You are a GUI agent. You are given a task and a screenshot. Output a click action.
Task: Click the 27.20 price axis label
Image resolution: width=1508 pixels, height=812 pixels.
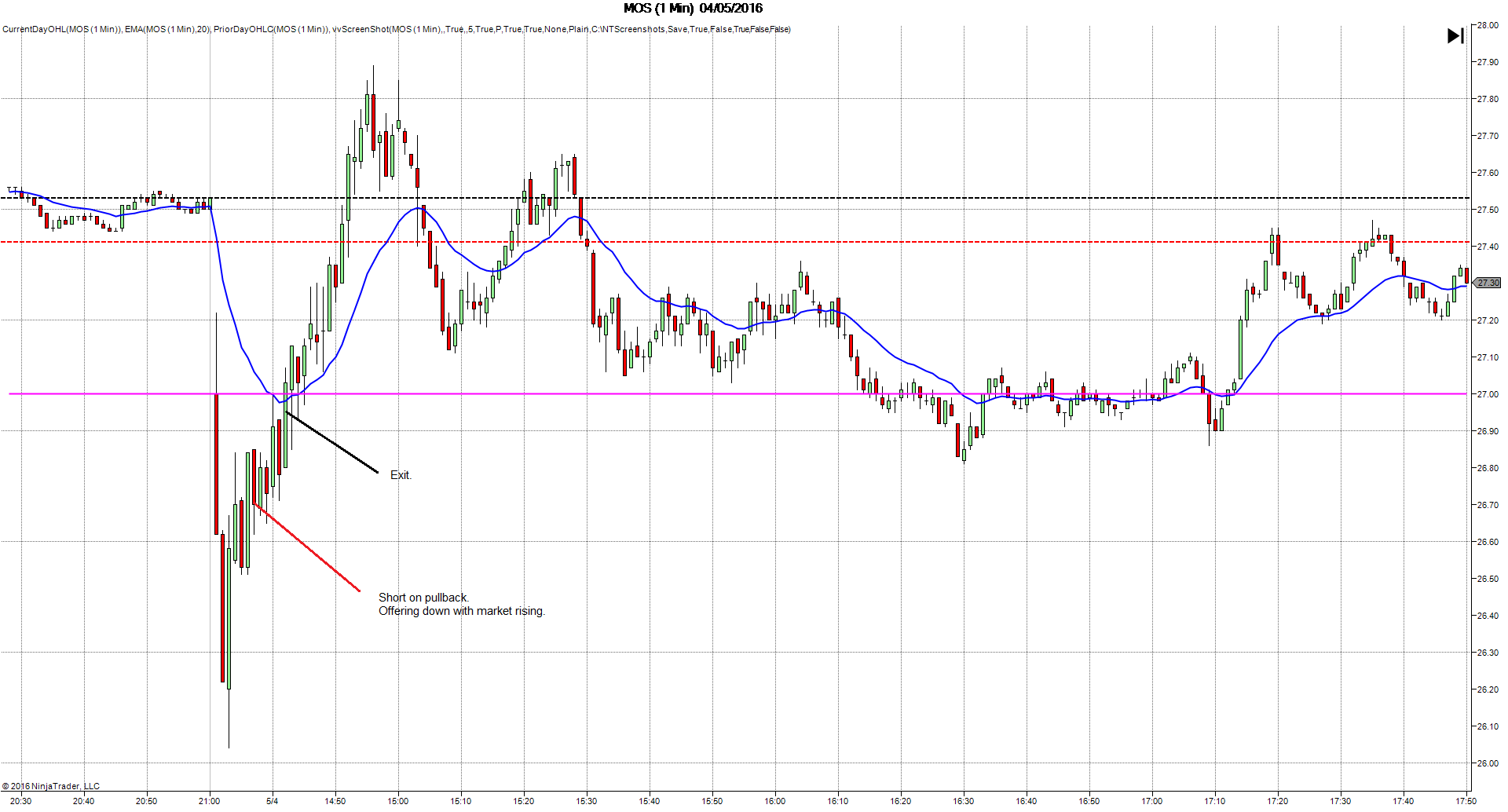(x=1488, y=320)
